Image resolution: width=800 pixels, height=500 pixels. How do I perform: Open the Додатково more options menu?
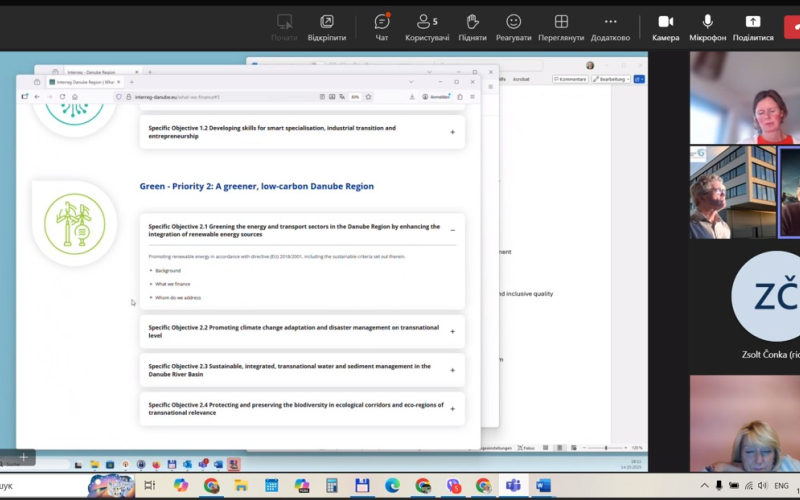point(610,22)
